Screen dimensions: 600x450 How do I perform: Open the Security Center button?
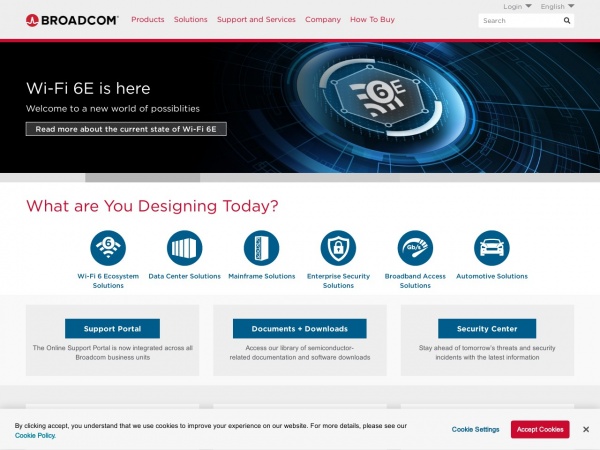tap(487, 329)
